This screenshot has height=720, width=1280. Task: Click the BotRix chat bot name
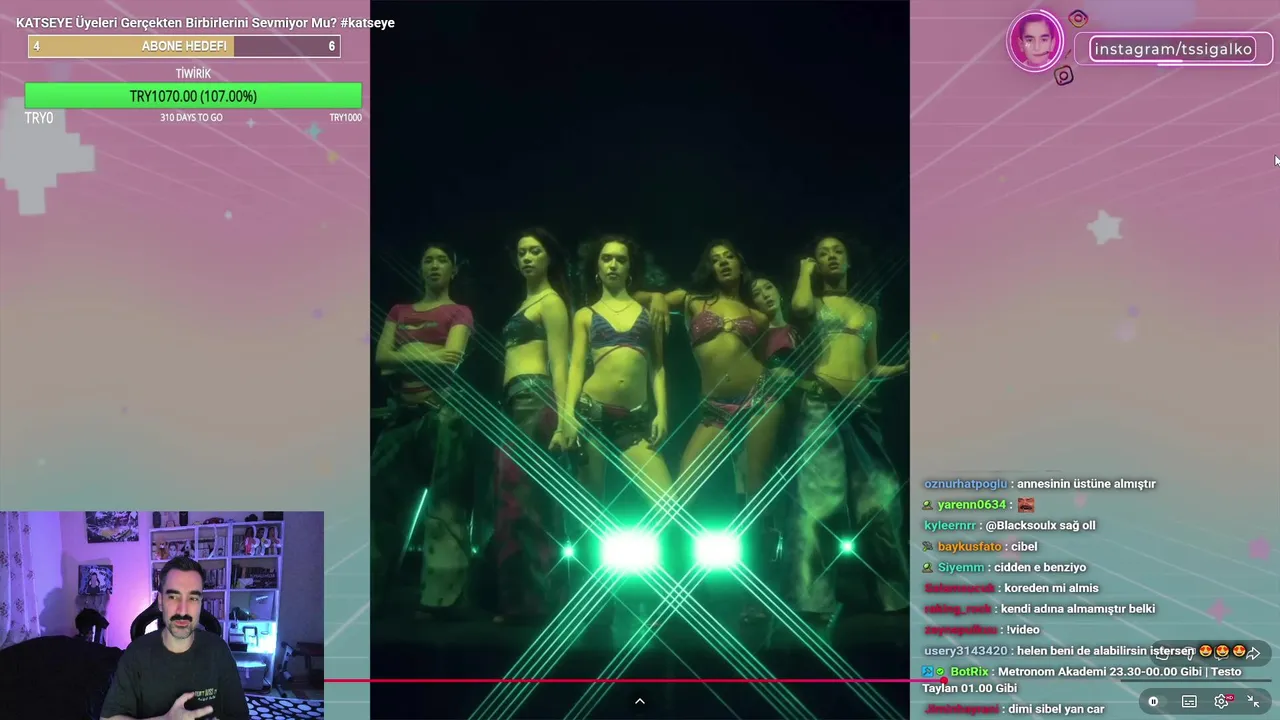pyautogui.click(x=969, y=672)
